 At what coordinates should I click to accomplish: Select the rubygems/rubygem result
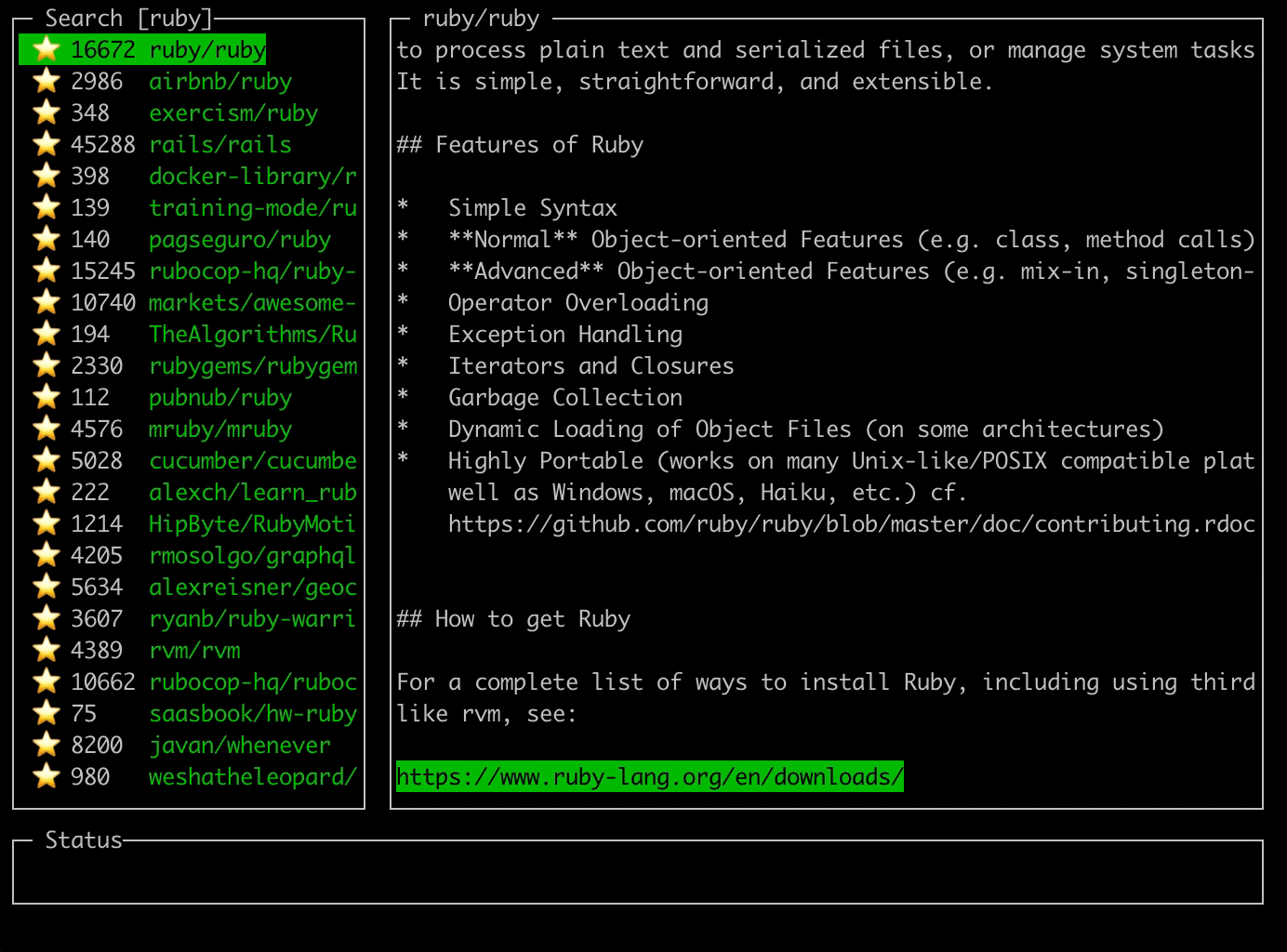253,365
